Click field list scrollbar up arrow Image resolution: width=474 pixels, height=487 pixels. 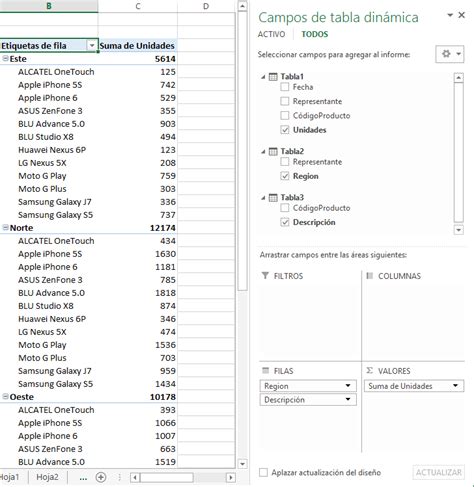[459, 77]
